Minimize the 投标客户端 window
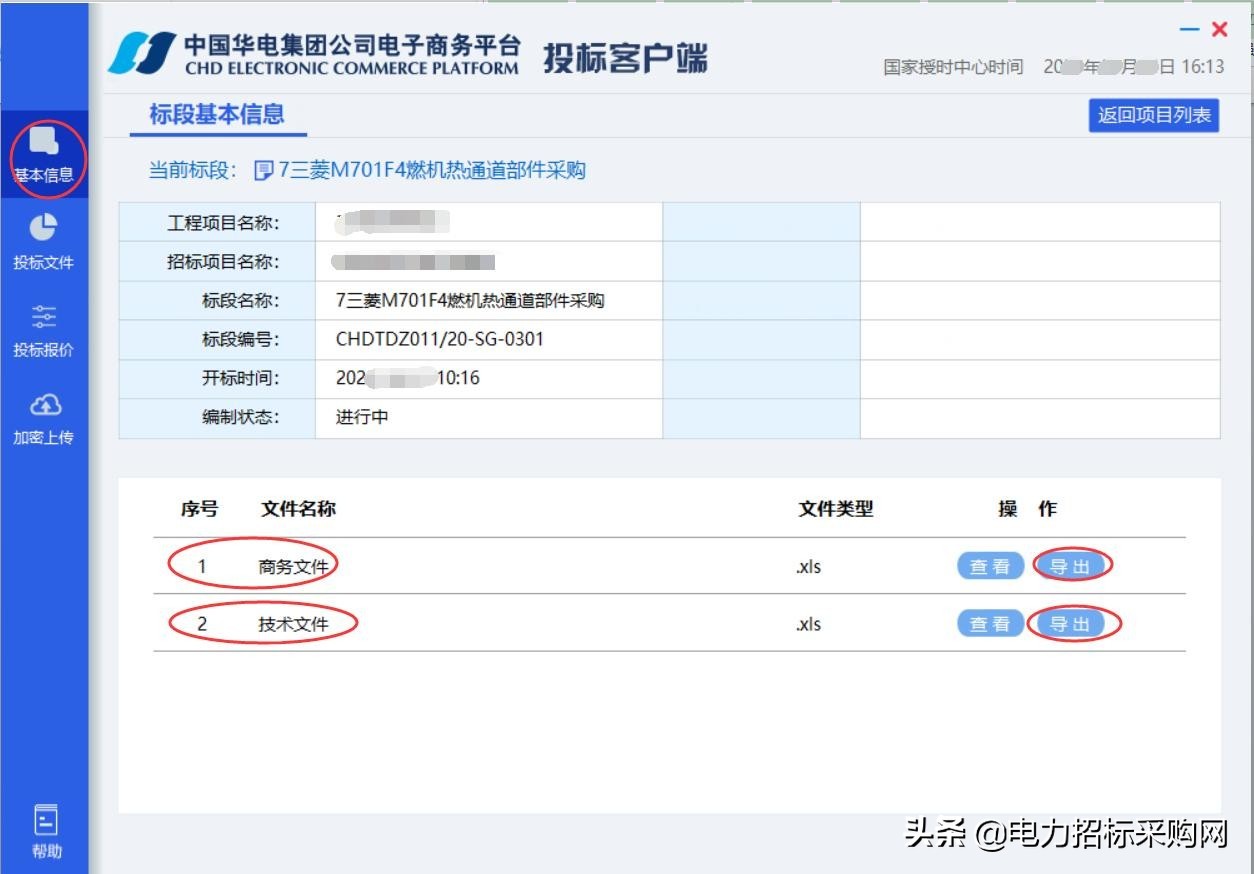The image size is (1254, 874). [x=1189, y=29]
